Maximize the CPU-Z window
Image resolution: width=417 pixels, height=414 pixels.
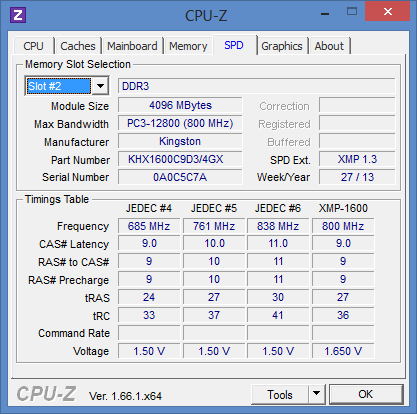[x=352, y=12]
